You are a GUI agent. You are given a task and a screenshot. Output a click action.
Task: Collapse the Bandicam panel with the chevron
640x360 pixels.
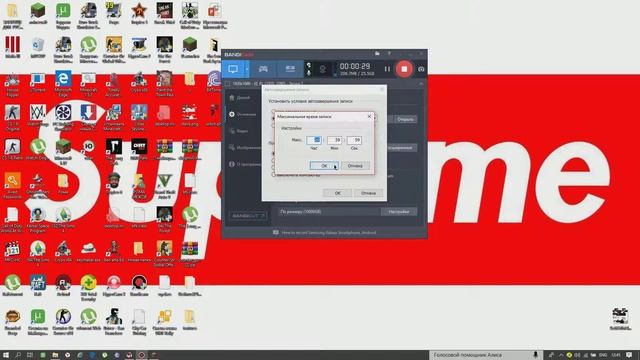click(421, 83)
